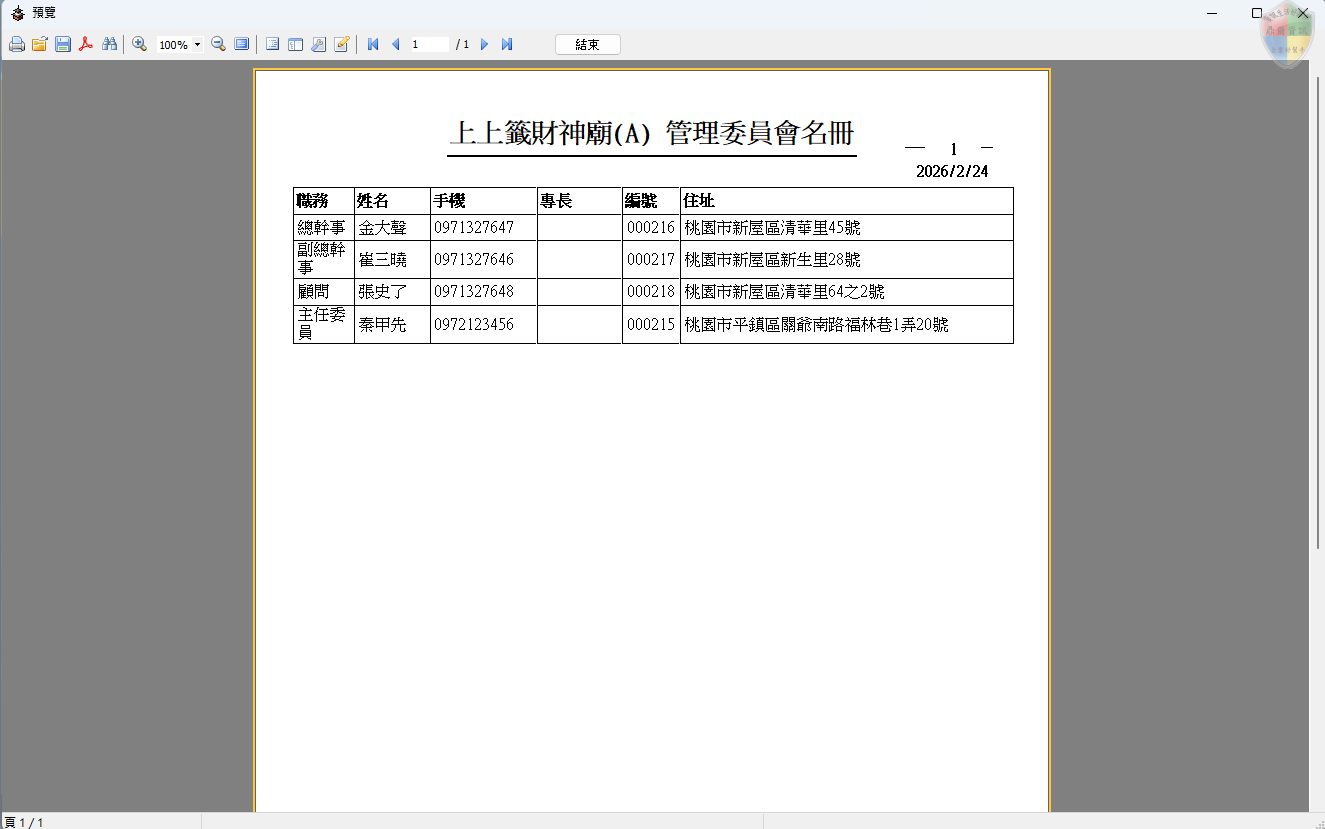Toggle the page index panel
This screenshot has height=829, width=1325.
point(270,44)
